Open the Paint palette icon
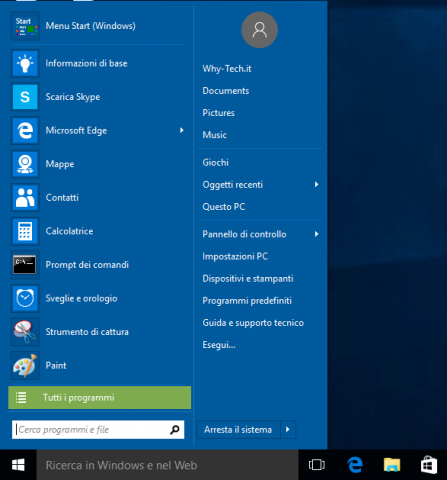This screenshot has width=447, height=480. click(x=25, y=365)
